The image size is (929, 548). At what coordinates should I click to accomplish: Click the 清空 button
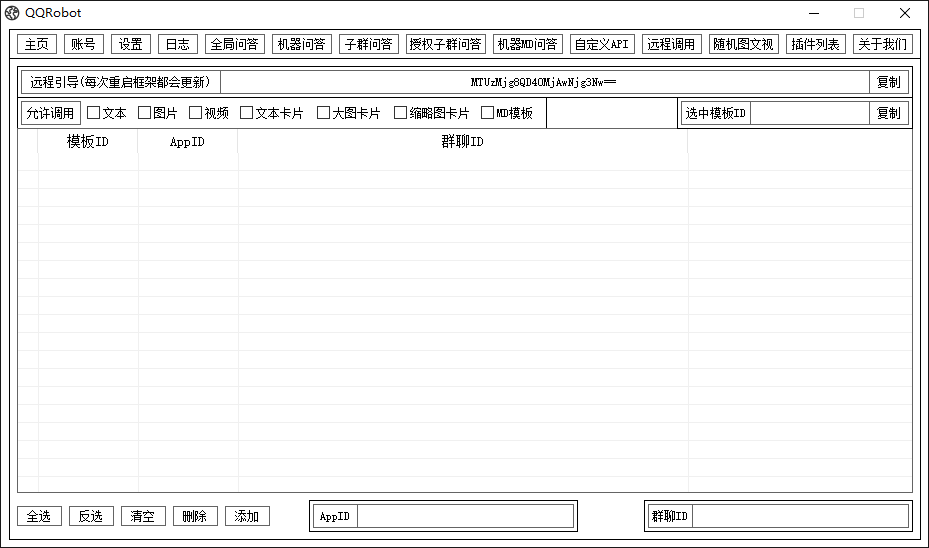(x=143, y=516)
